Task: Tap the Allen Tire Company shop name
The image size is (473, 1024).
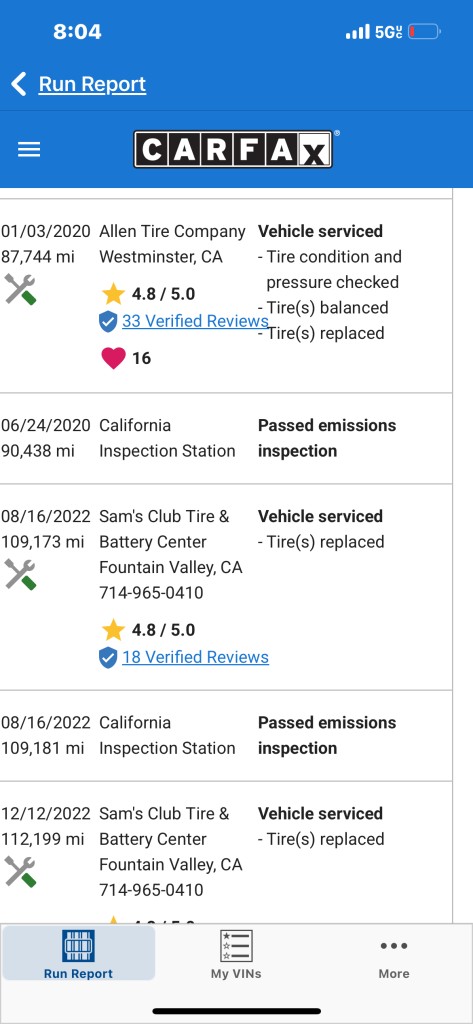Action: point(172,231)
